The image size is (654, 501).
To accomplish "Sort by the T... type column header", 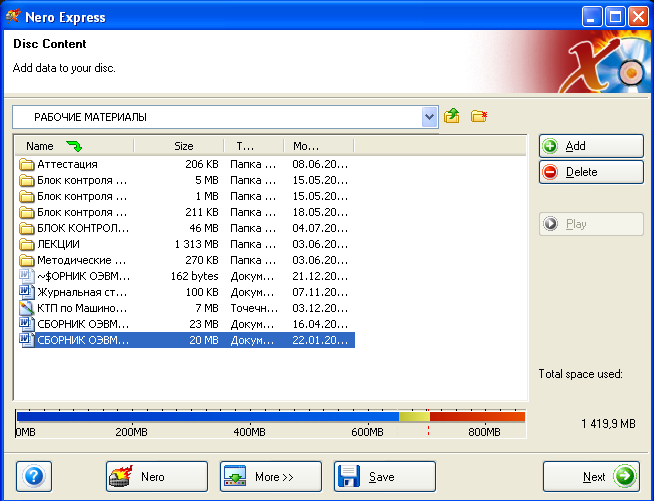I will click(254, 146).
